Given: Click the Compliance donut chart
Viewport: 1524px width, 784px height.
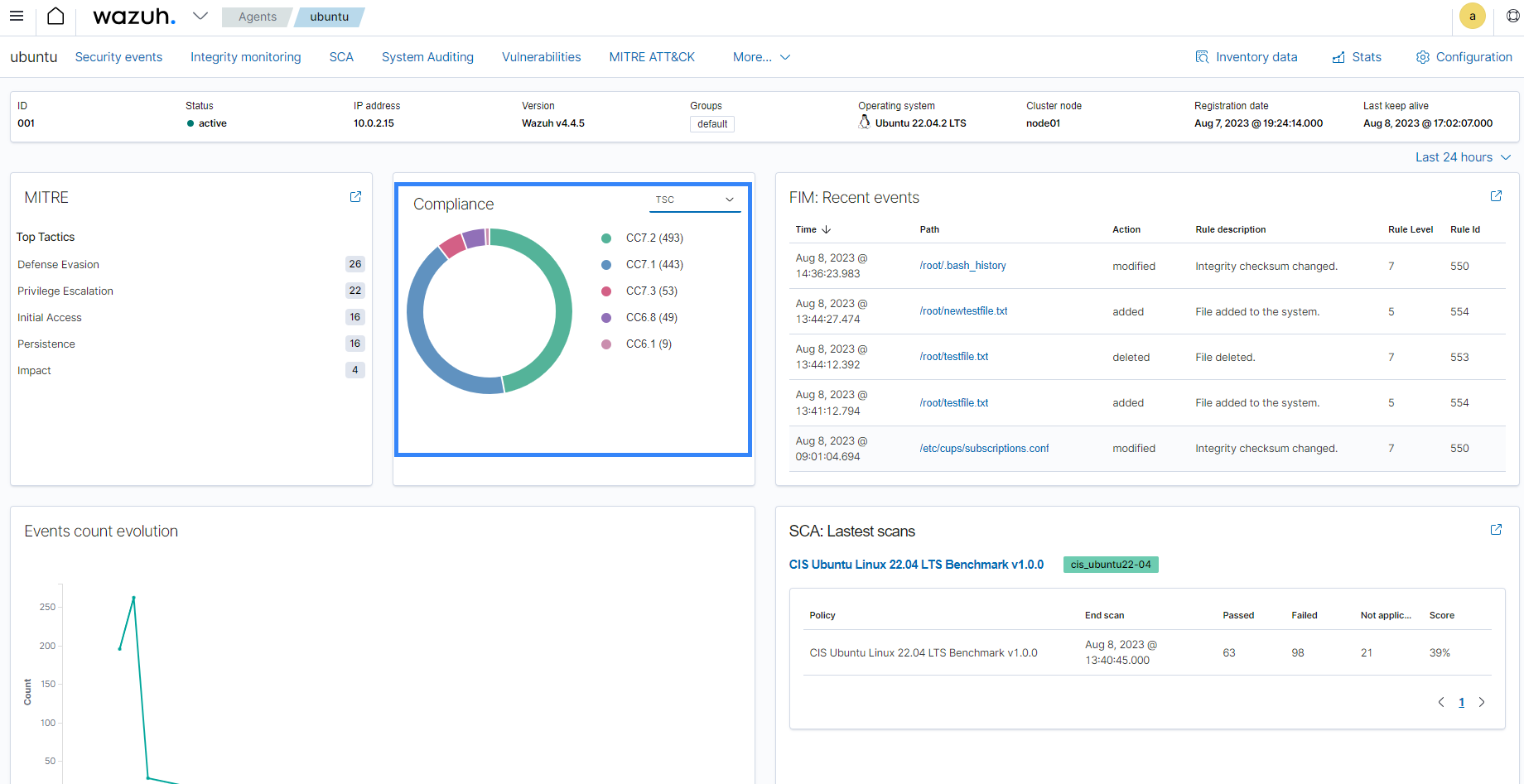Looking at the screenshot, I should point(490,311).
